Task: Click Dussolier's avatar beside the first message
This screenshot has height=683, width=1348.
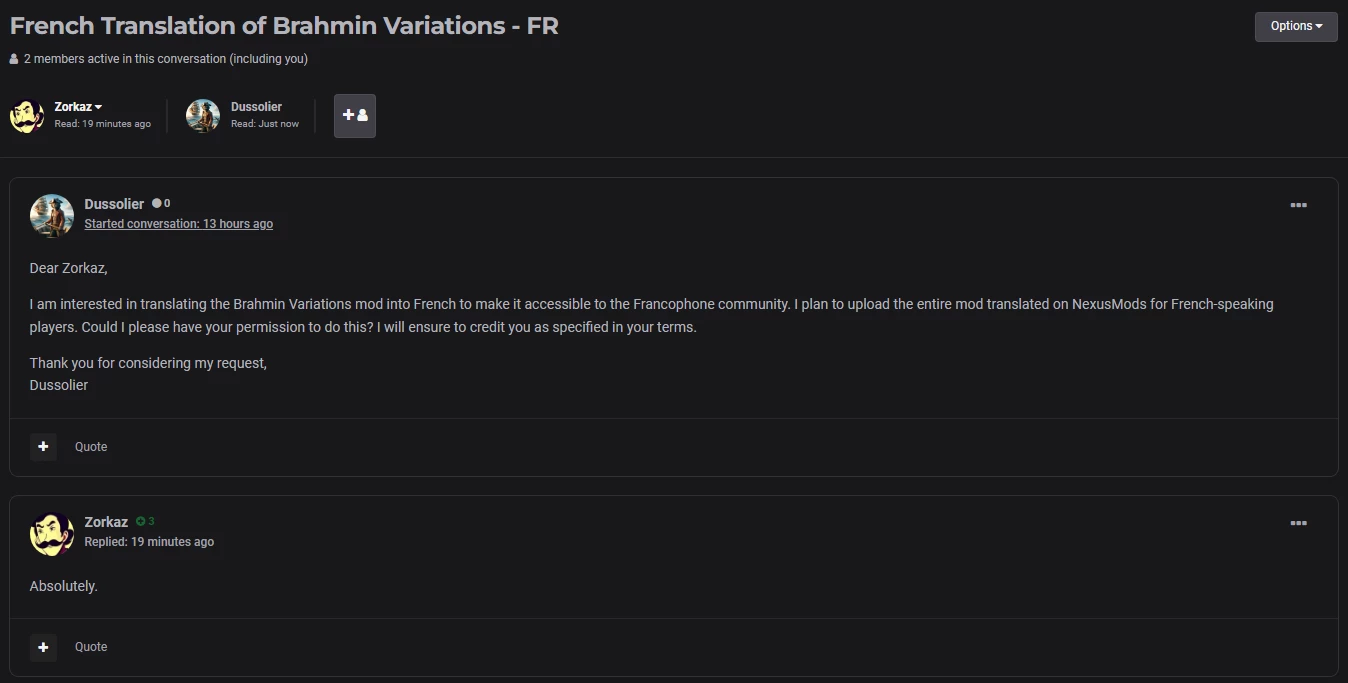Action: tap(52, 216)
